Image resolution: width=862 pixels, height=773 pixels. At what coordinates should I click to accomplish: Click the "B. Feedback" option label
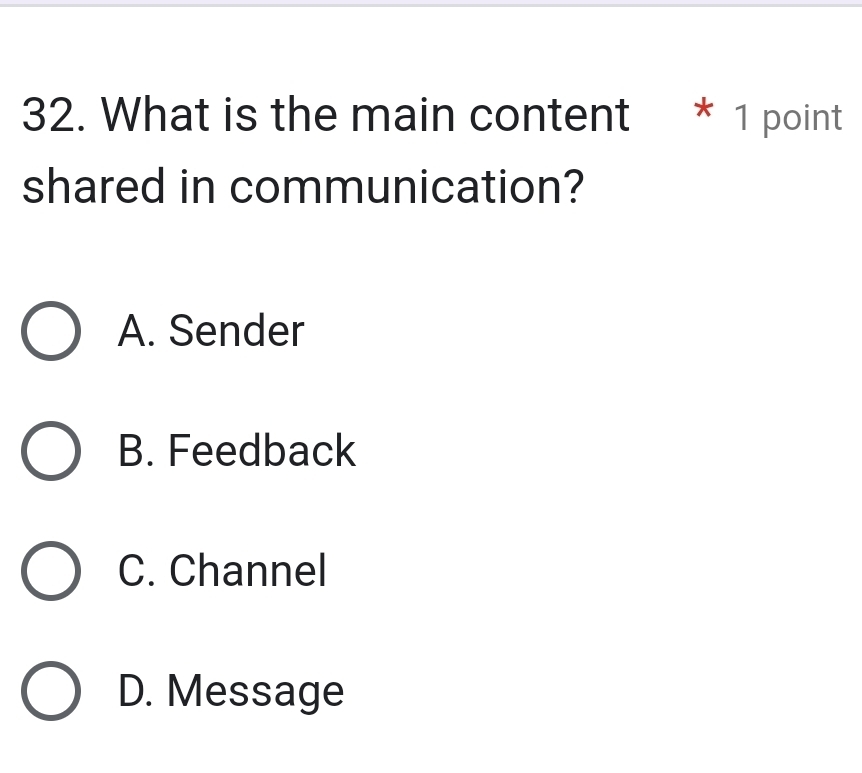tap(236, 451)
